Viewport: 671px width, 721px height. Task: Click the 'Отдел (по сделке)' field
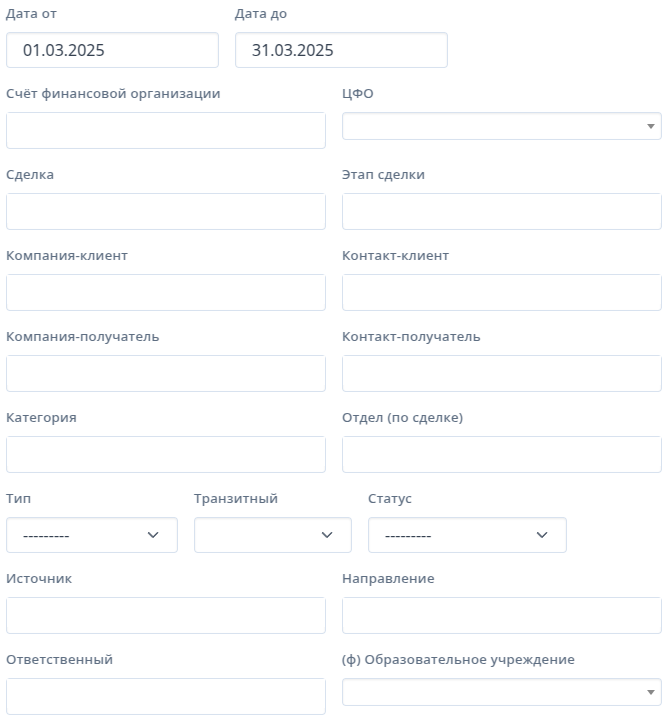(x=502, y=454)
